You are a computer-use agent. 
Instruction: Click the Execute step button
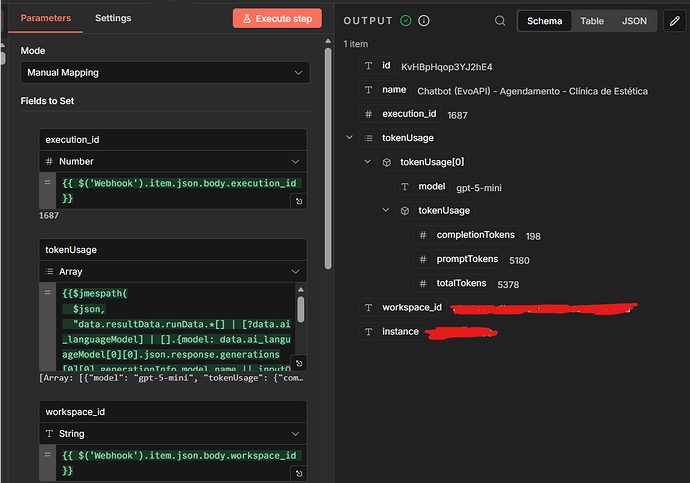pyautogui.click(x=277, y=18)
